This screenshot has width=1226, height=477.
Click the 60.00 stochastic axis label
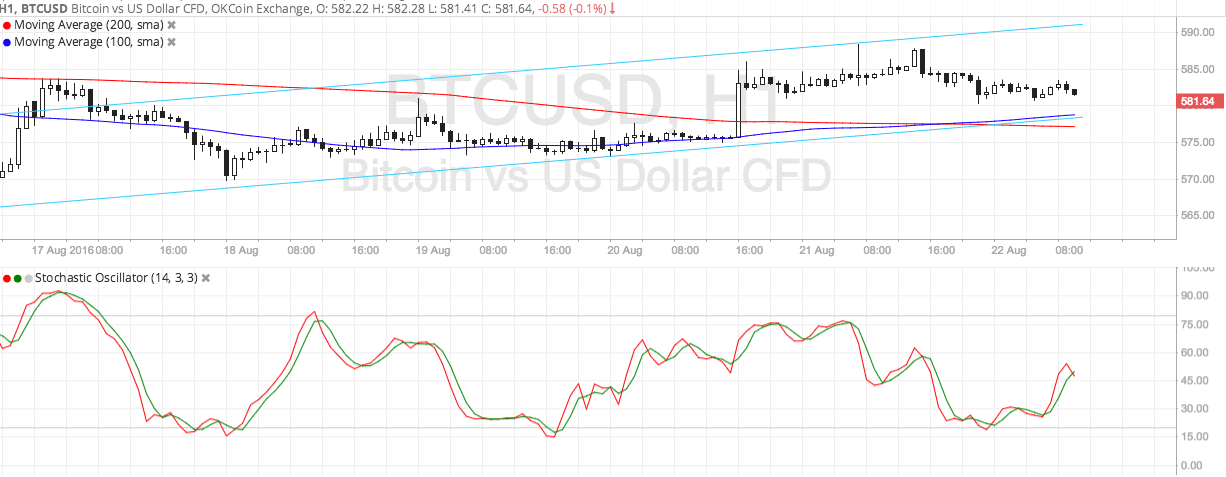click(x=1196, y=352)
